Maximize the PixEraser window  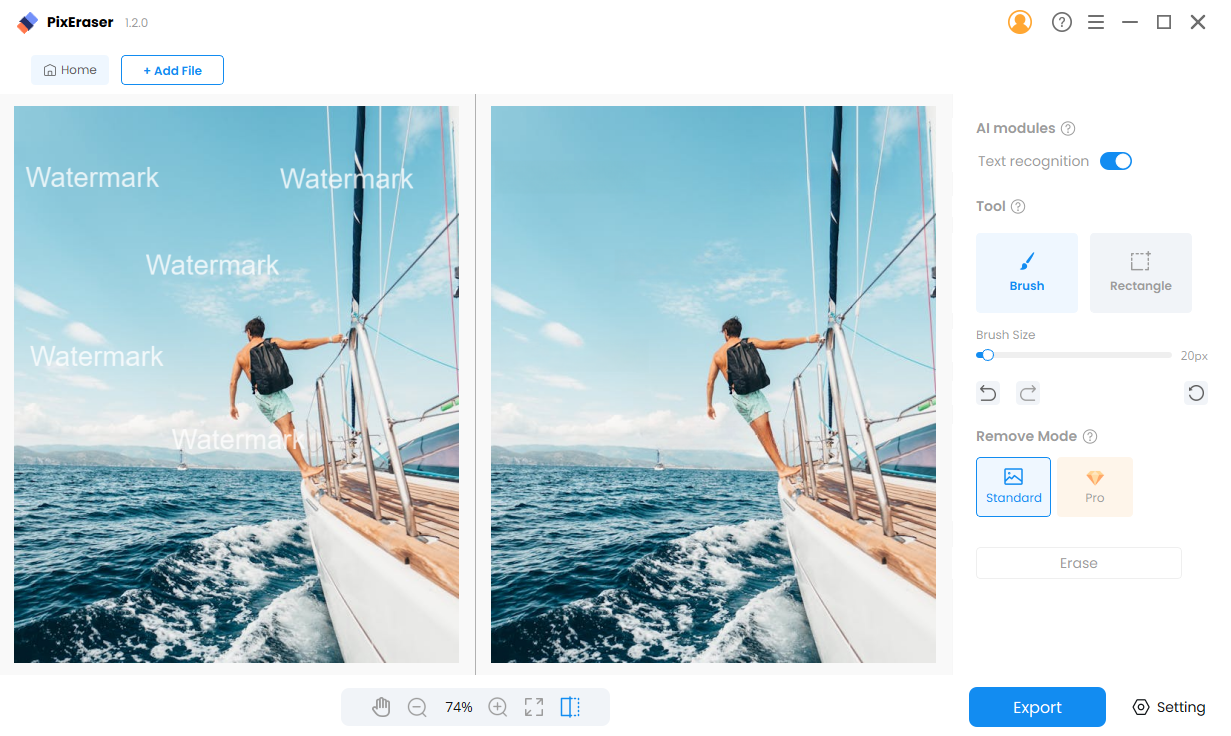pos(1164,22)
